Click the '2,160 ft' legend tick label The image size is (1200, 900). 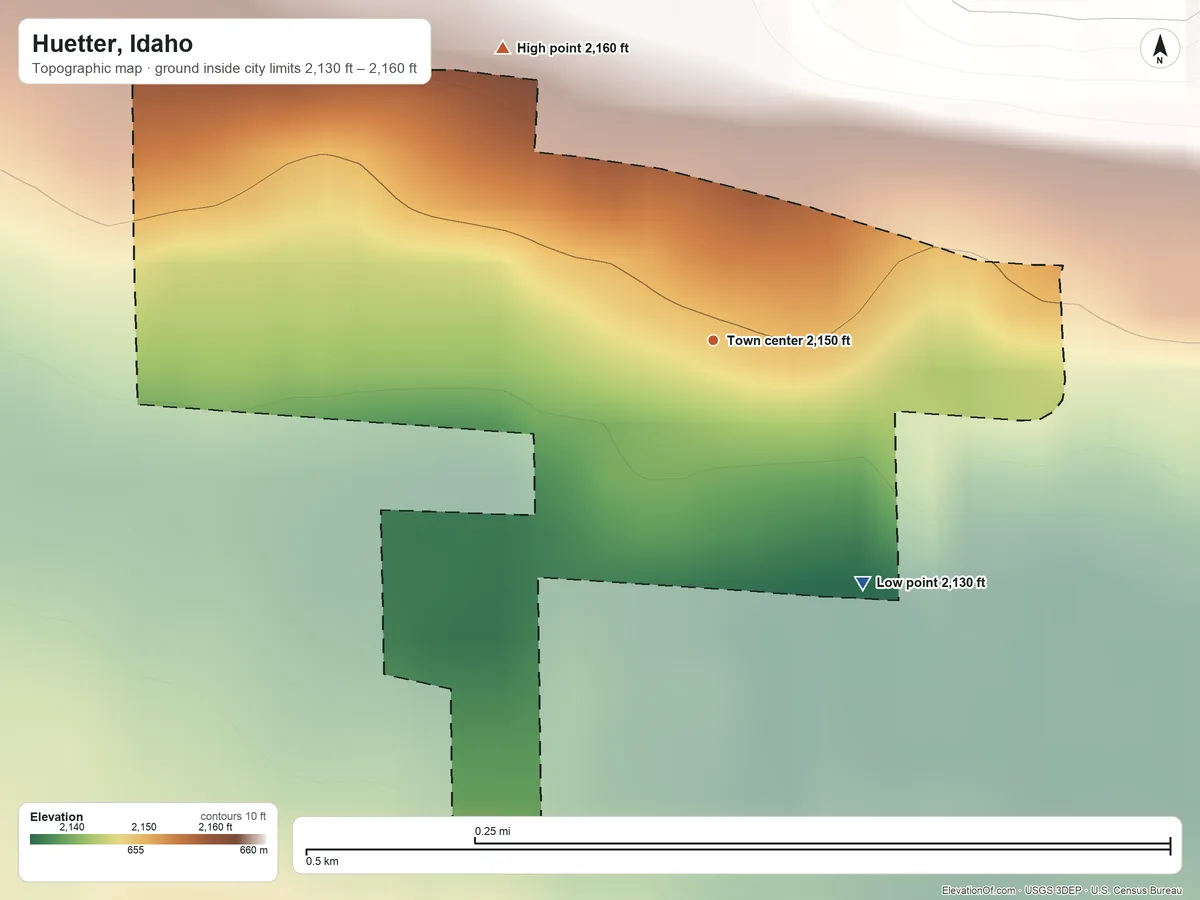tap(215, 827)
